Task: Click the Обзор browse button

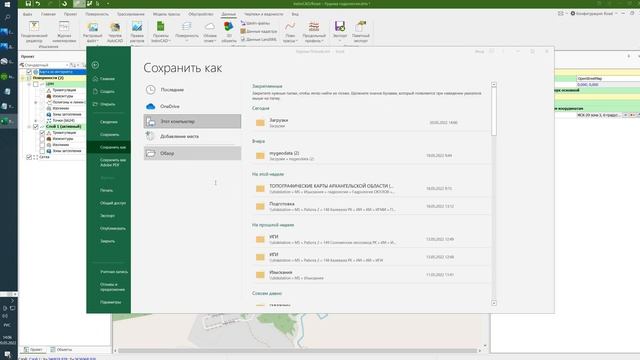Action: [x=192, y=153]
